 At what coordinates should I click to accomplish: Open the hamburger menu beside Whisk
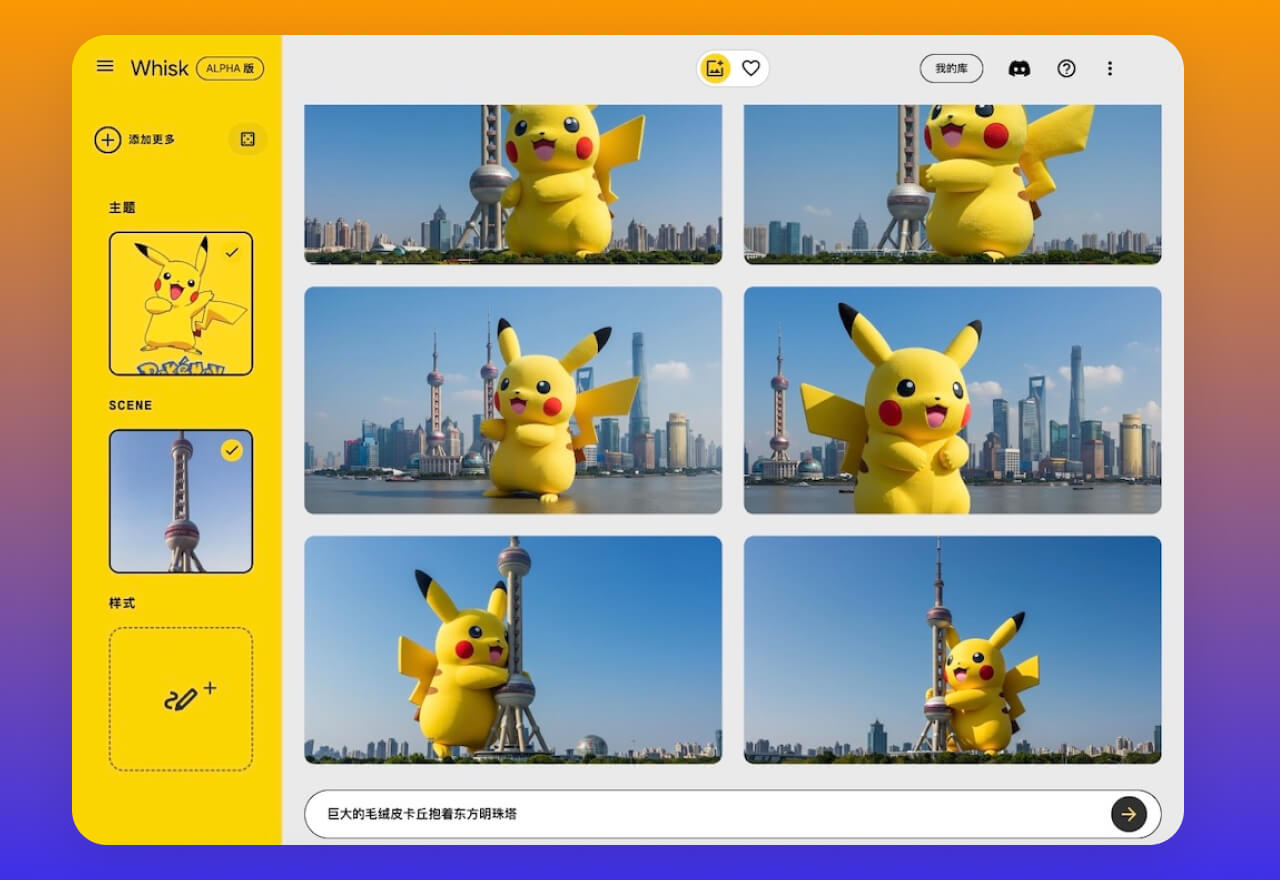click(105, 66)
